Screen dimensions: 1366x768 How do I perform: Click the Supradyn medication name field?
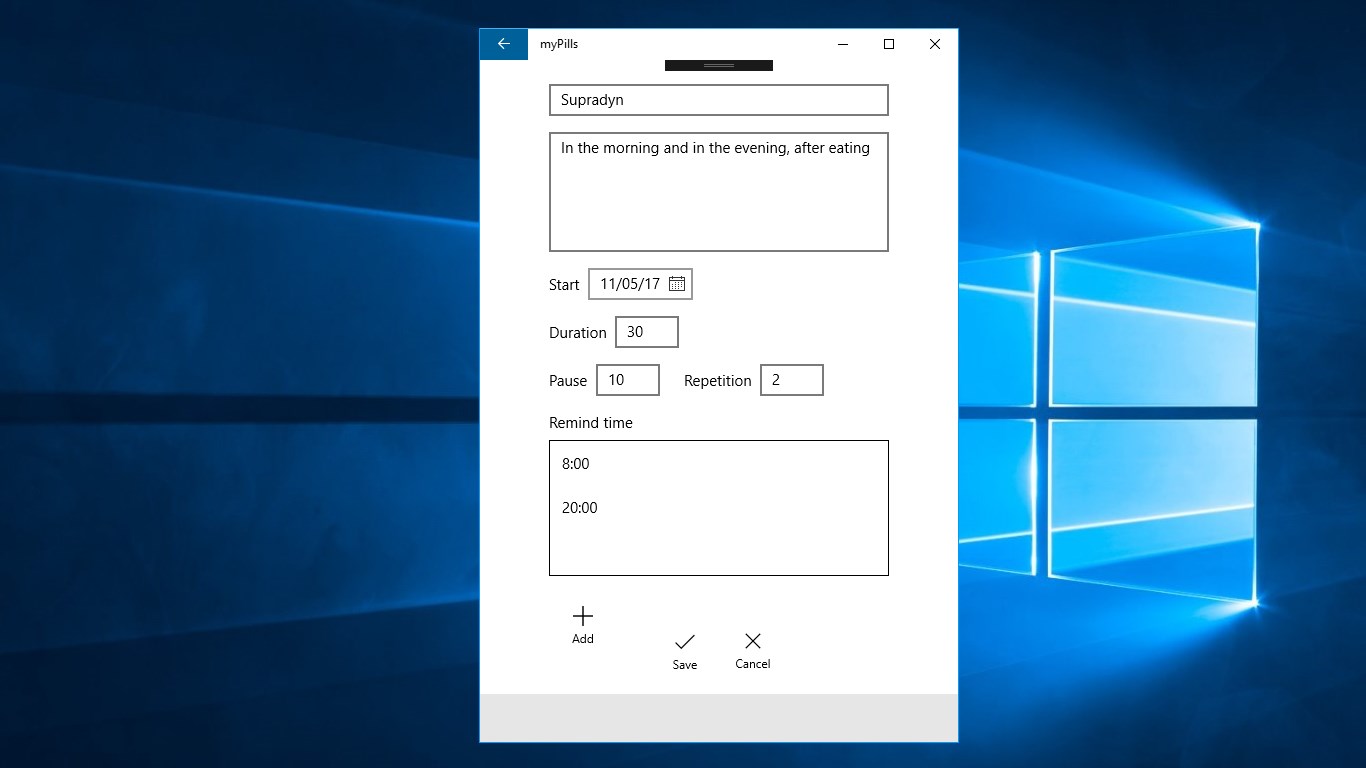pyautogui.click(x=718, y=100)
